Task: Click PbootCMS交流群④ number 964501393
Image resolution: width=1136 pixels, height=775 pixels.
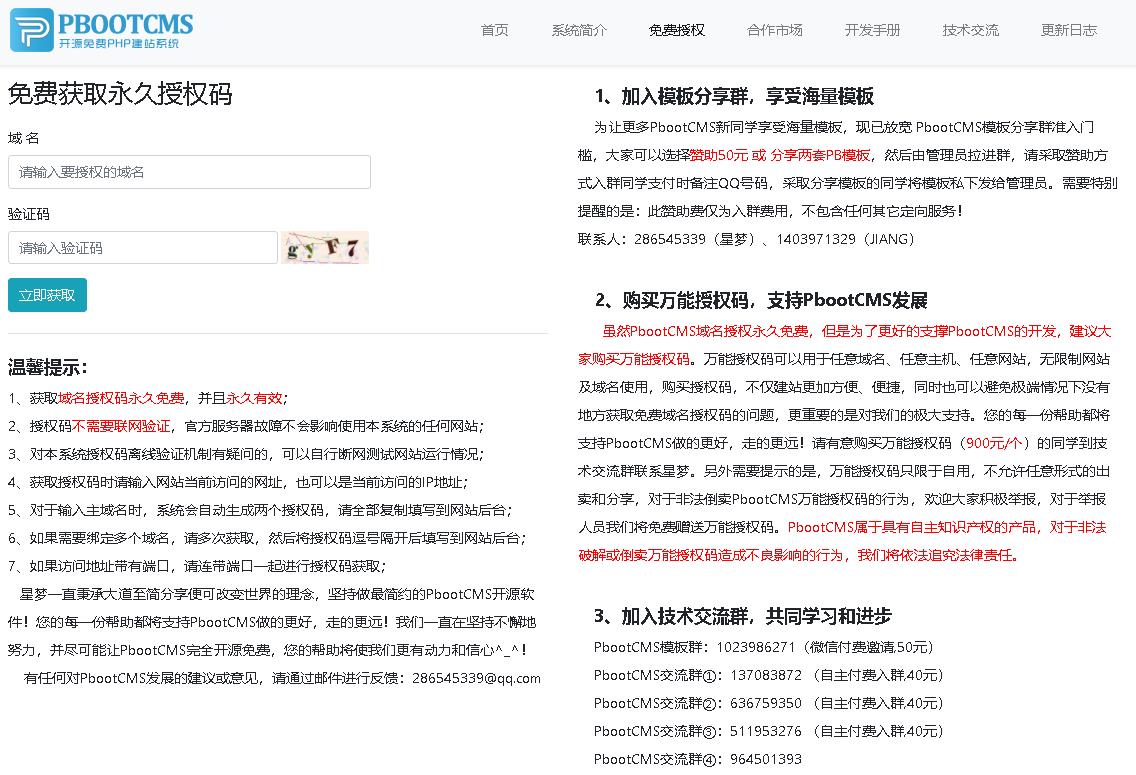Action: (x=766, y=760)
